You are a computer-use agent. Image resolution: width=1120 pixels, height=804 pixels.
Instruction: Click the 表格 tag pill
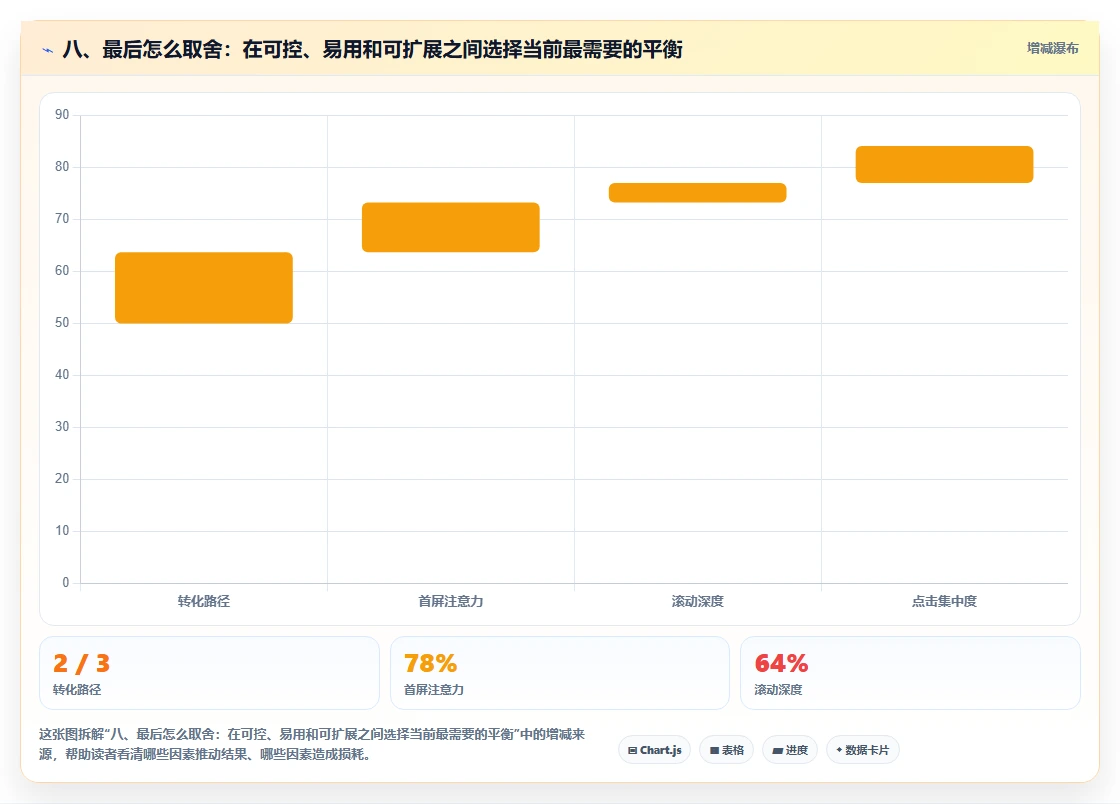pyautogui.click(x=726, y=750)
